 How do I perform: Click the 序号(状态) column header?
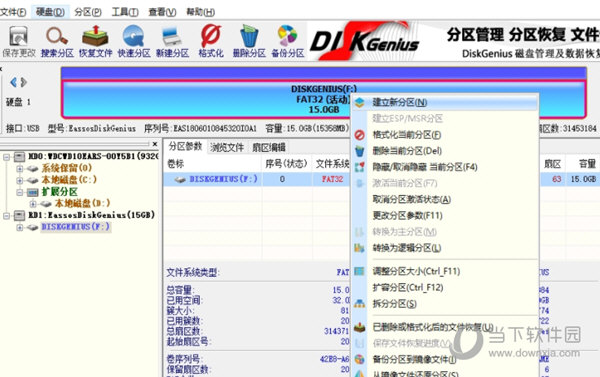click(x=286, y=164)
